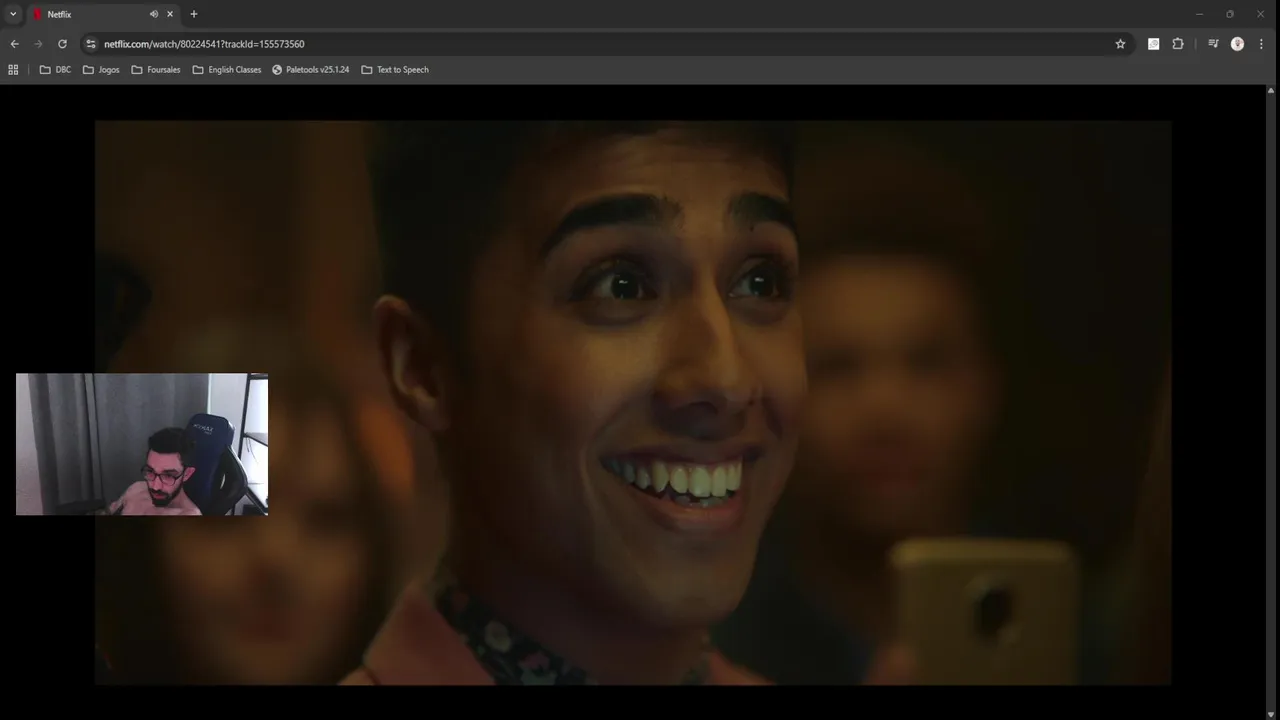Open the Chrome profile avatar
This screenshot has height=720, width=1280.
click(x=1237, y=44)
